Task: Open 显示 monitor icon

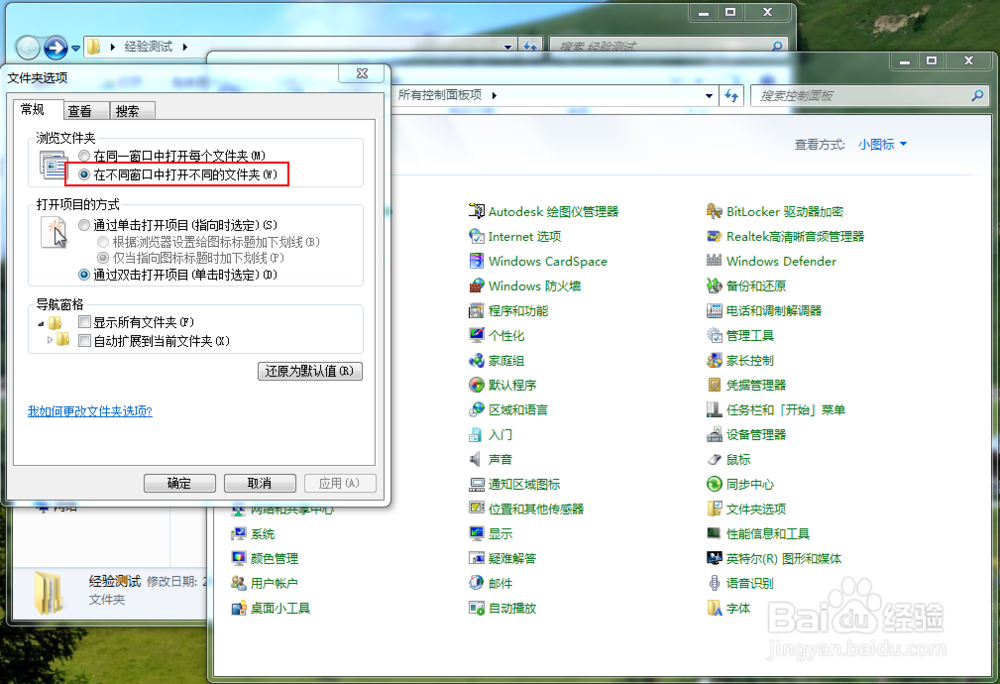Action: tap(476, 533)
